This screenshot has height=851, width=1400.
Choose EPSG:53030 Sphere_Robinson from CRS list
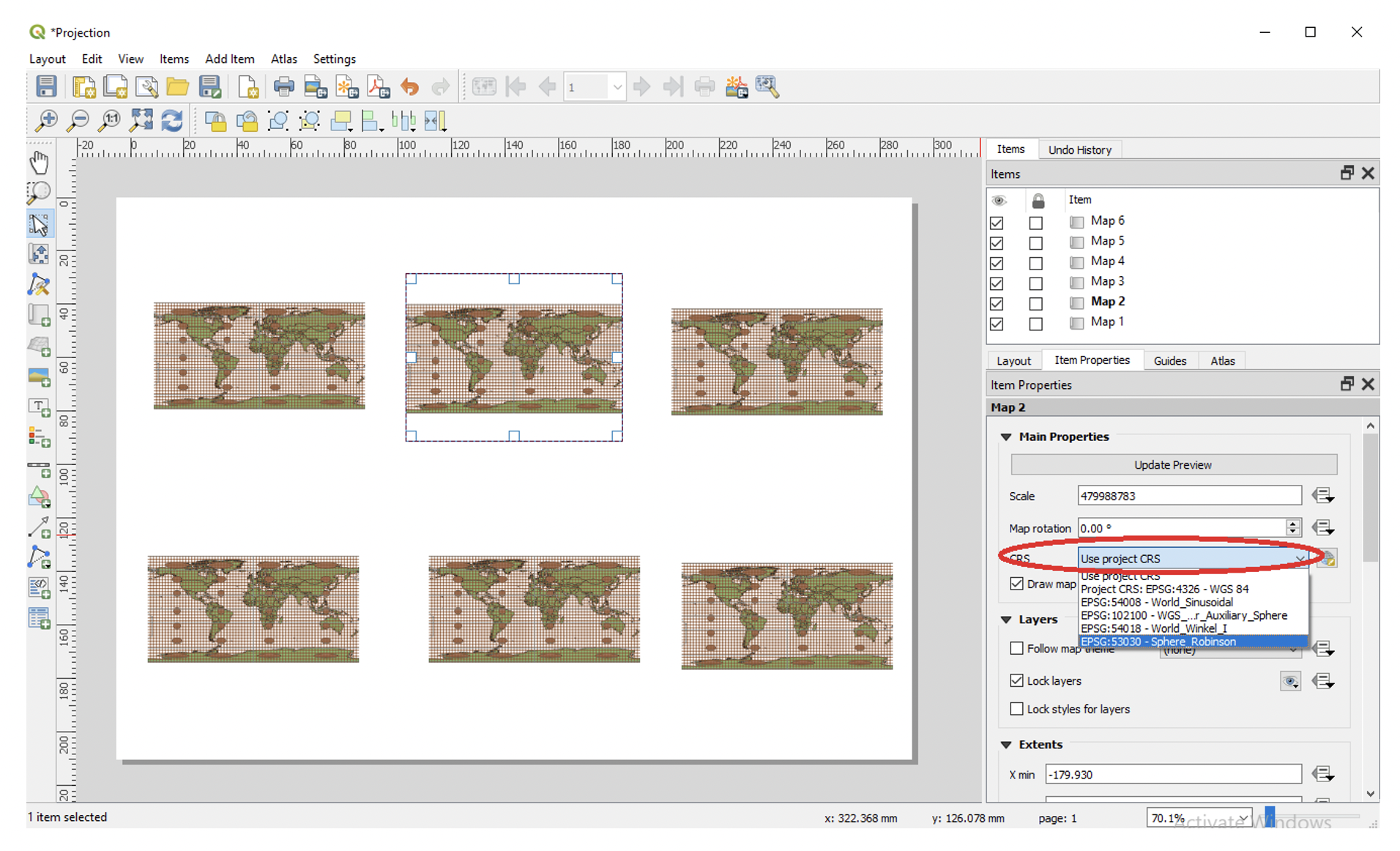pos(1194,642)
